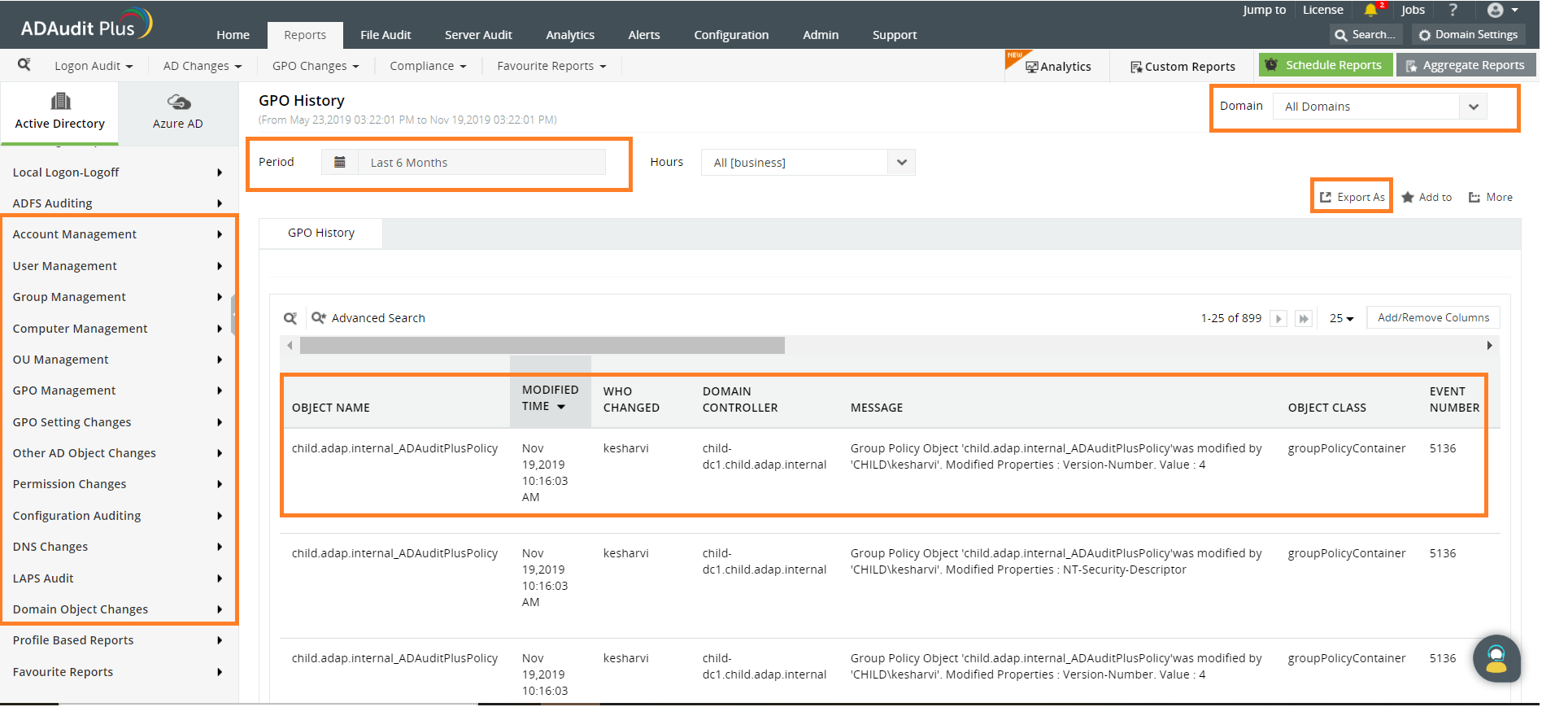Select the Azure AD cloud icon

coord(178,103)
